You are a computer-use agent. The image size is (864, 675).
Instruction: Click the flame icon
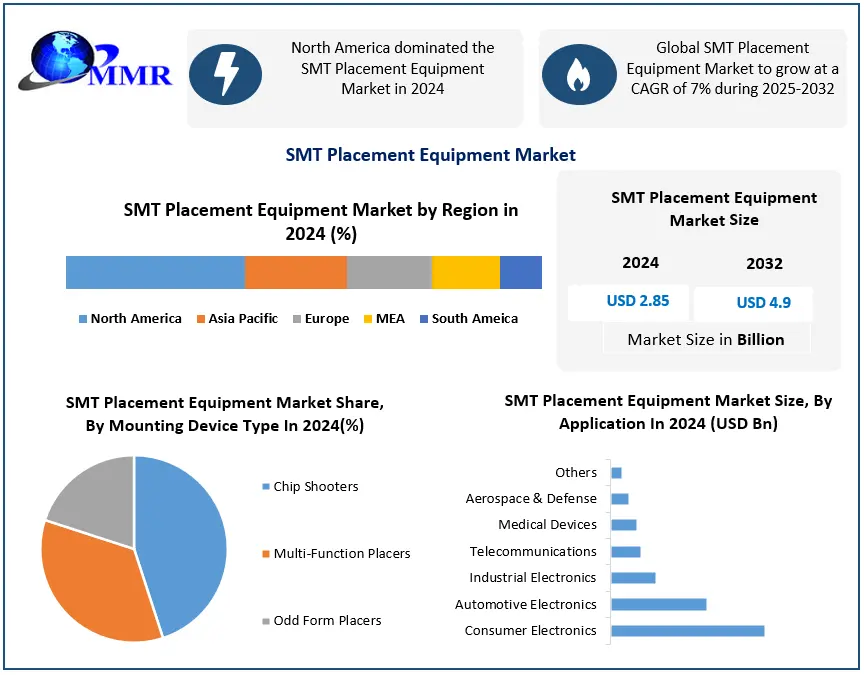tap(578, 75)
